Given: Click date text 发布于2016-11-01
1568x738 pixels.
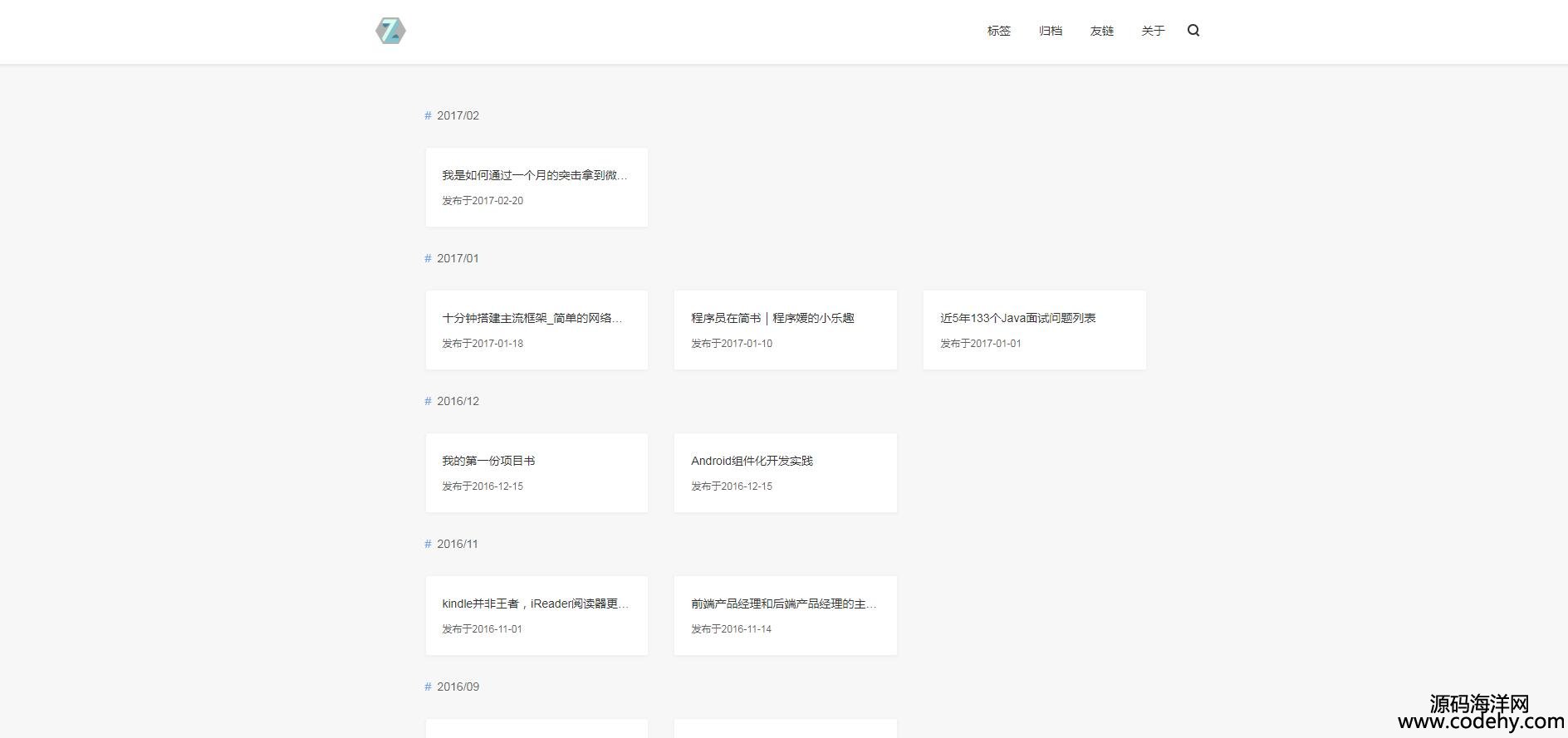Looking at the screenshot, I should (x=483, y=629).
